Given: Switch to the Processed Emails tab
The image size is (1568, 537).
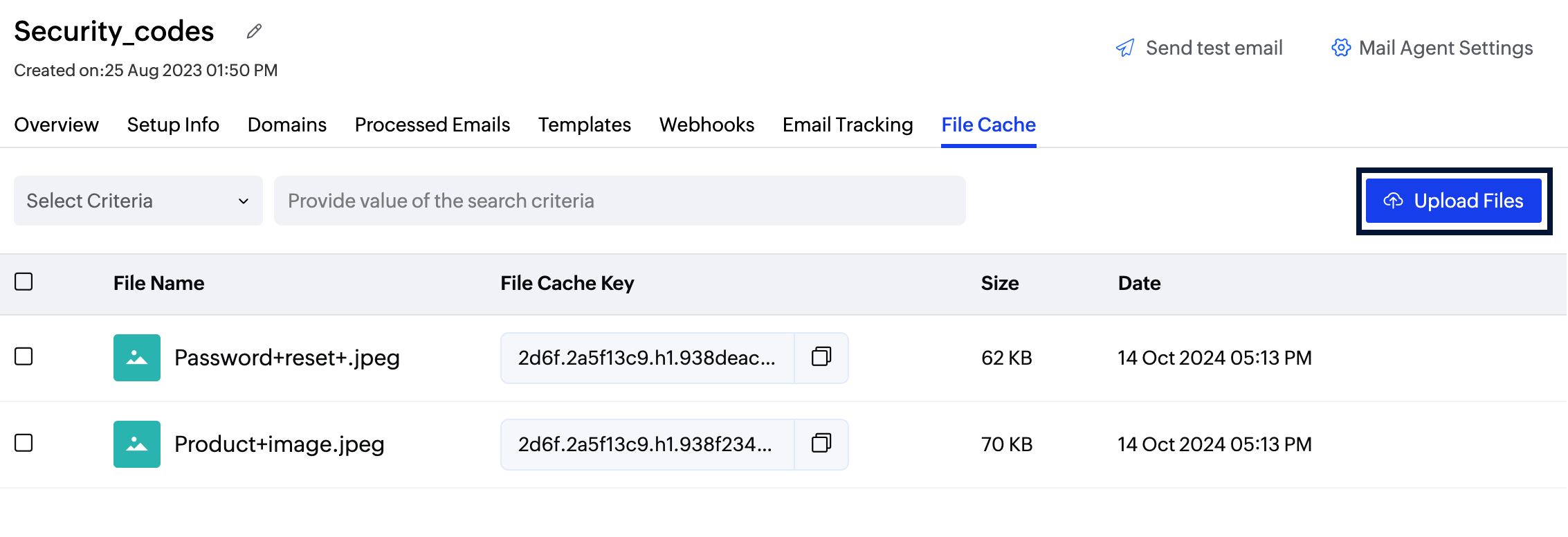Looking at the screenshot, I should (x=432, y=125).
